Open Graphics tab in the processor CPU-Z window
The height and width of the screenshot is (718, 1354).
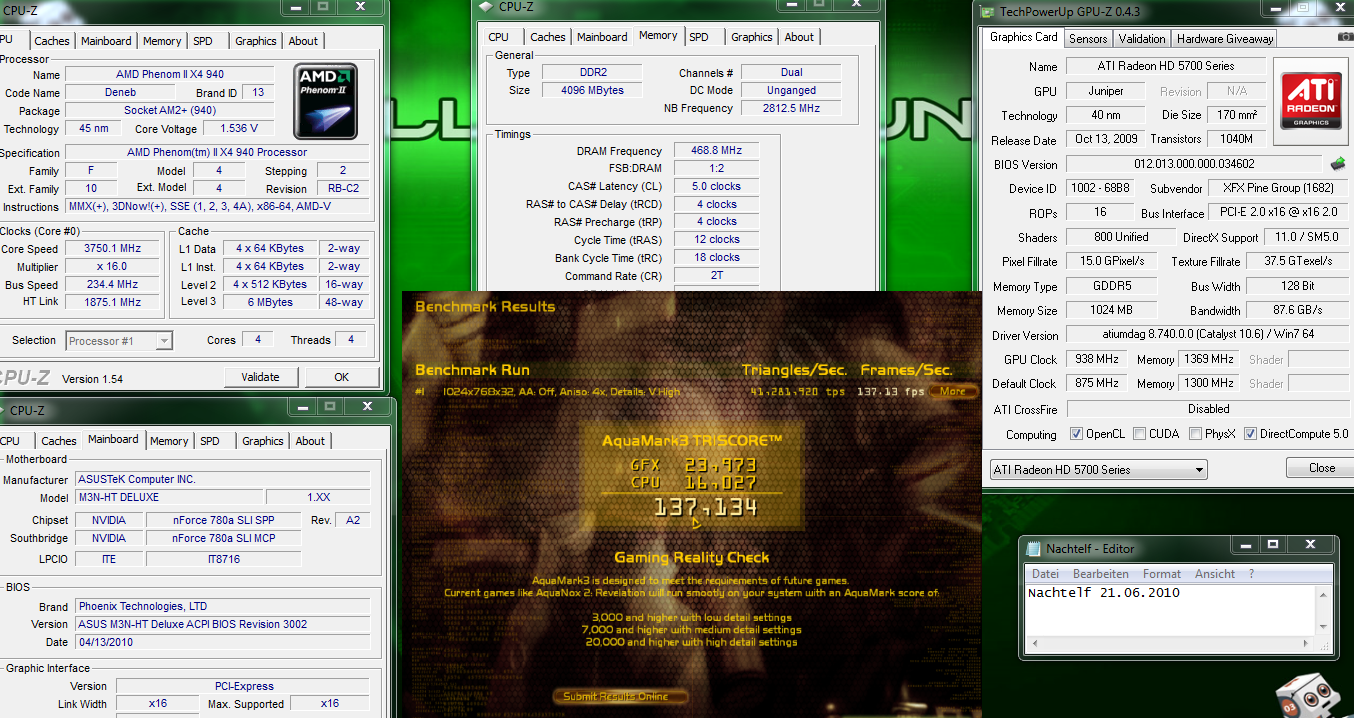[255, 41]
